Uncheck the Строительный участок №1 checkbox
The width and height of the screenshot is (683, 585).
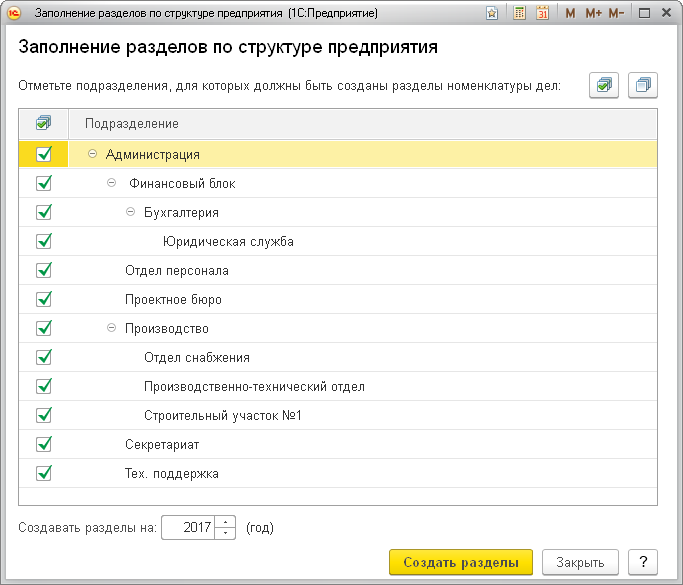pos(44,415)
